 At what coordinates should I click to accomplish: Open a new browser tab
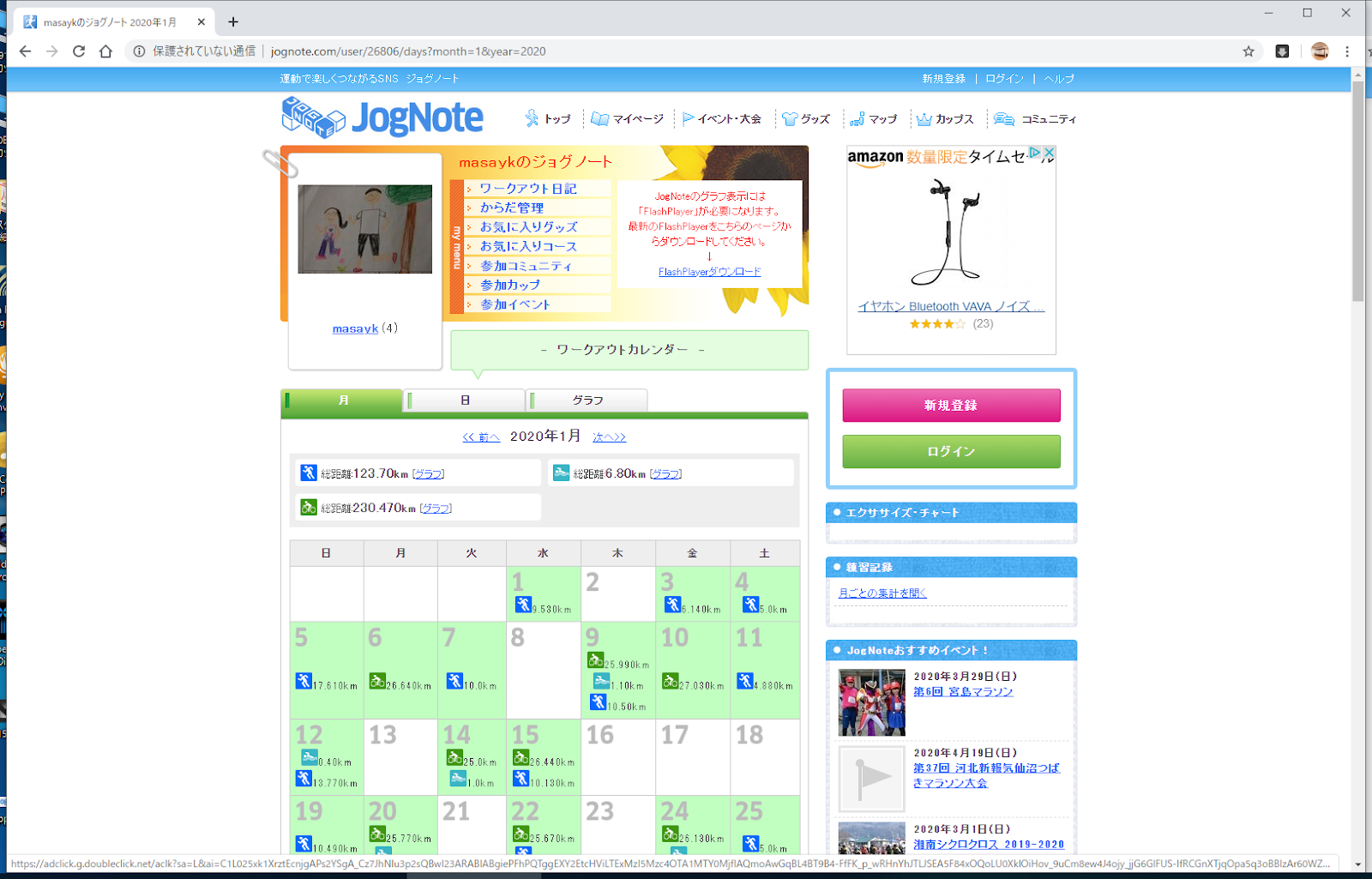click(x=233, y=22)
